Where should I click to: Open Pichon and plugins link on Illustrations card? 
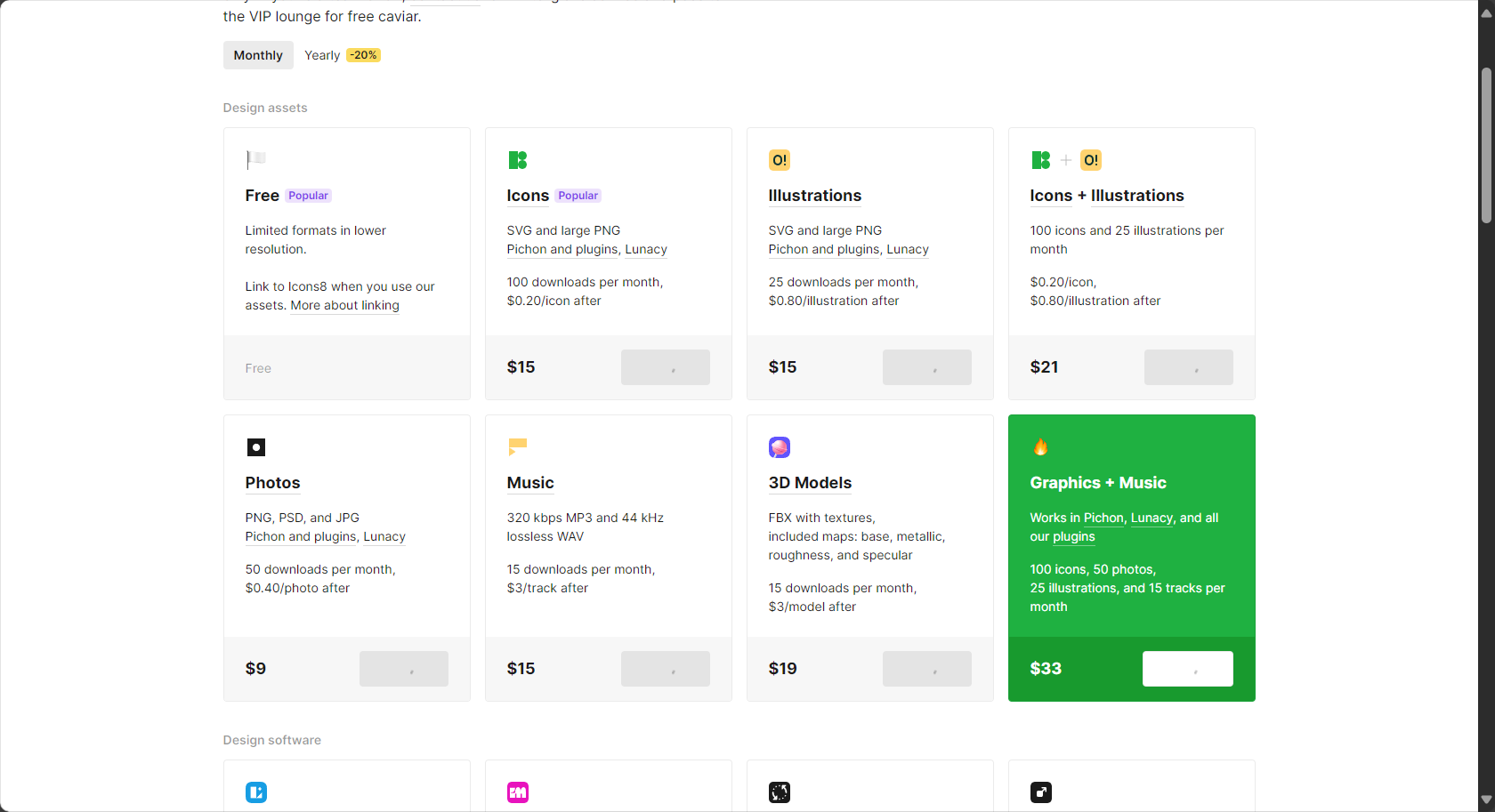pos(824,249)
